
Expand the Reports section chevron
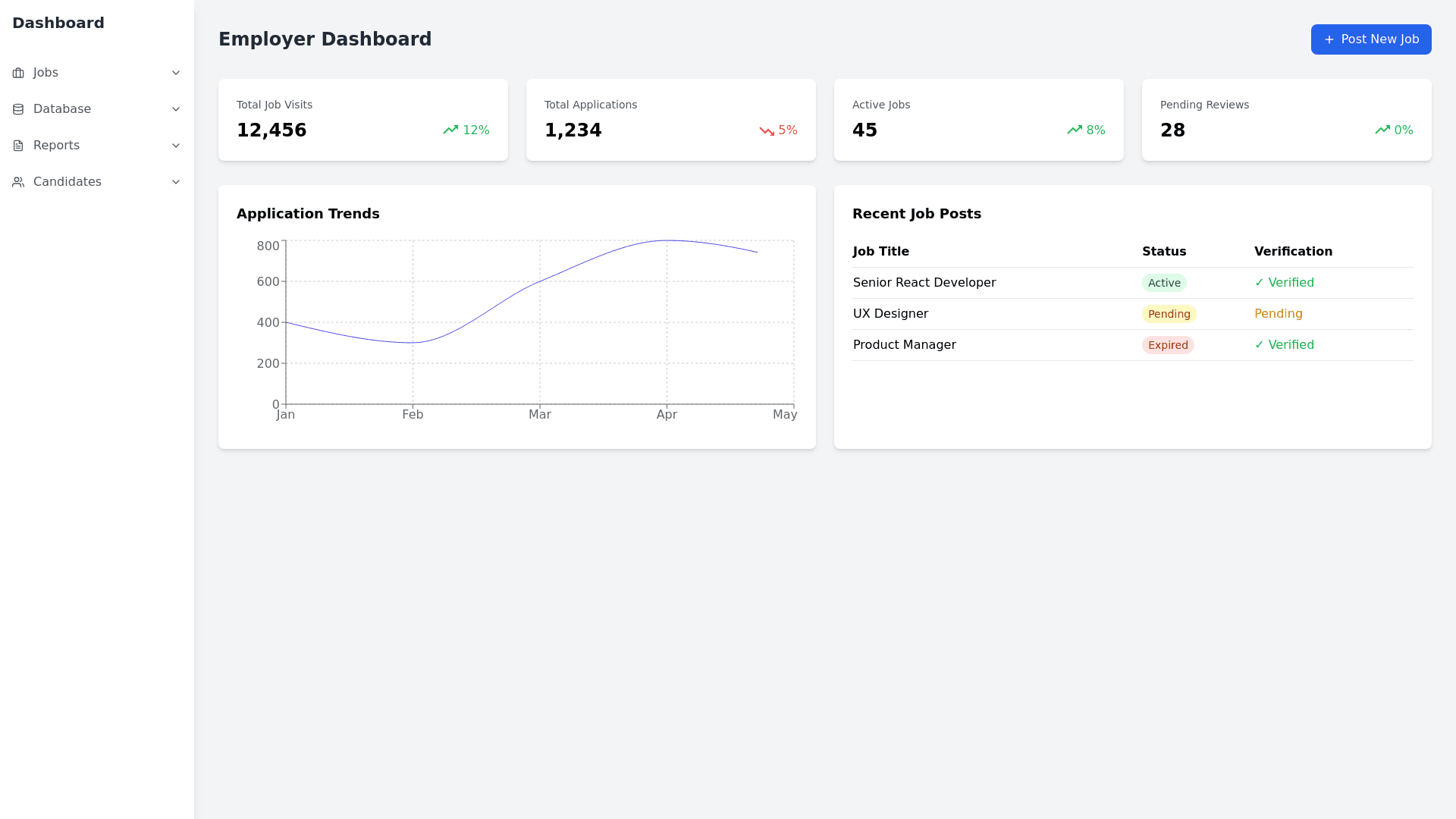click(x=176, y=146)
